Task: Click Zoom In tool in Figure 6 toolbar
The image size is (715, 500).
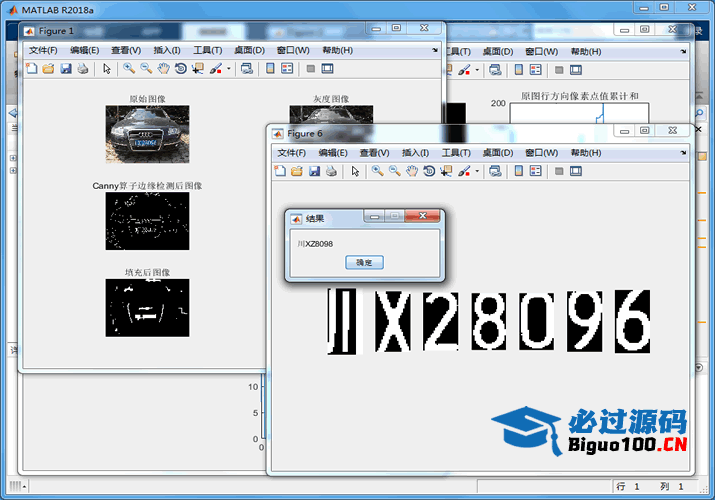Action: point(377,171)
